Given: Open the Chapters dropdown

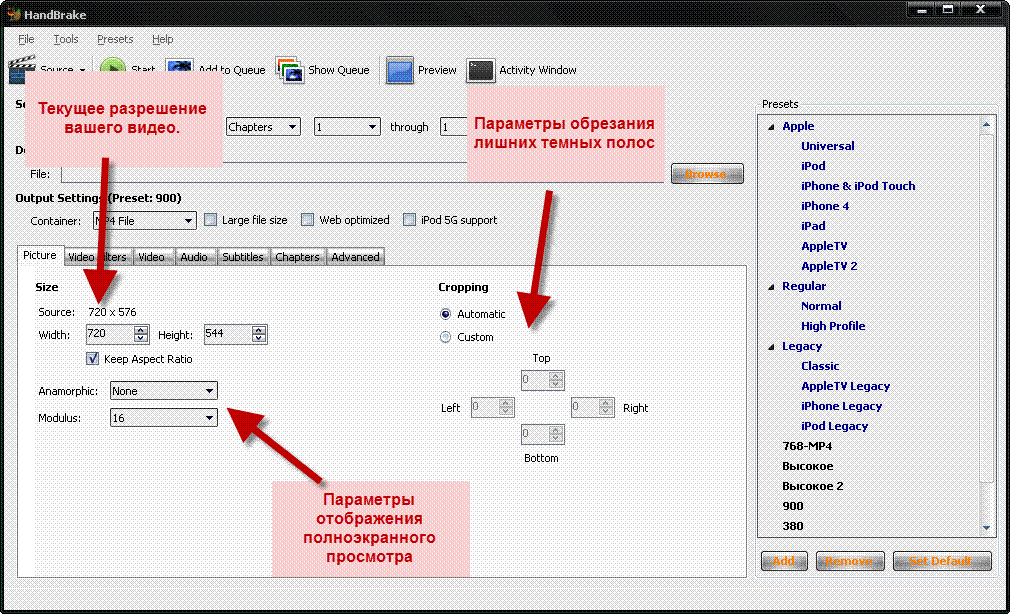Looking at the screenshot, I should coord(263,127).
